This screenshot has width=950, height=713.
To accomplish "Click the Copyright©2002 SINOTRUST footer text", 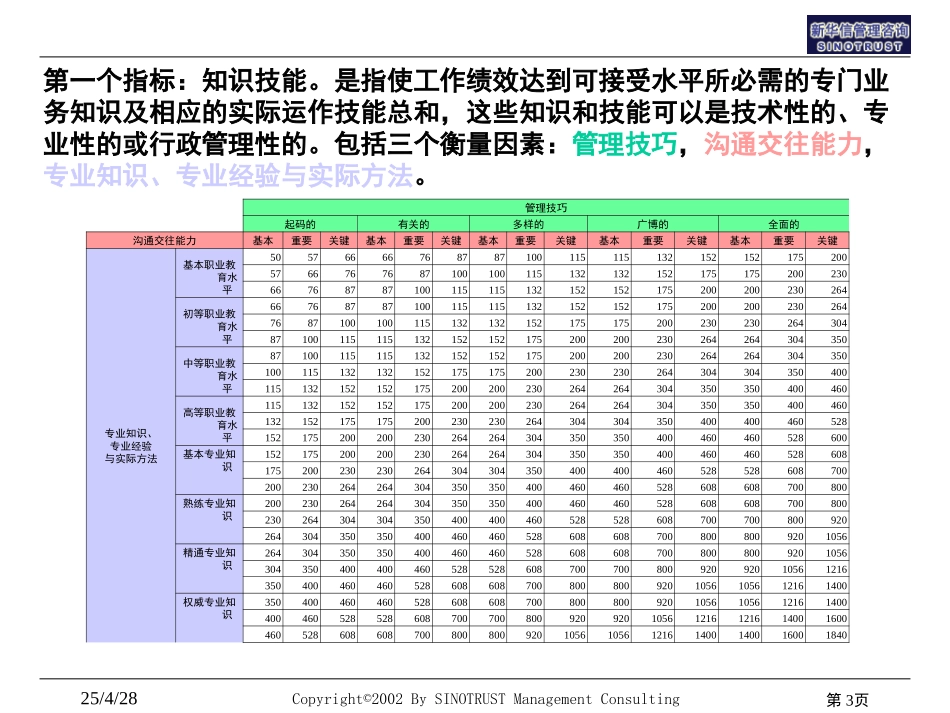I will click(486, 699).
